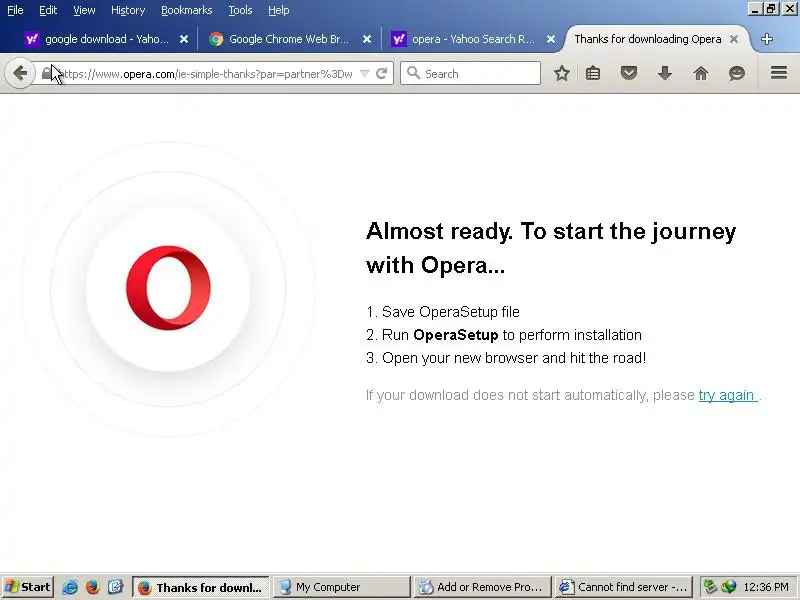Click the first system tray icon
Image resolution: width=800 pixels, height=600 pixels.
[710, 587]
